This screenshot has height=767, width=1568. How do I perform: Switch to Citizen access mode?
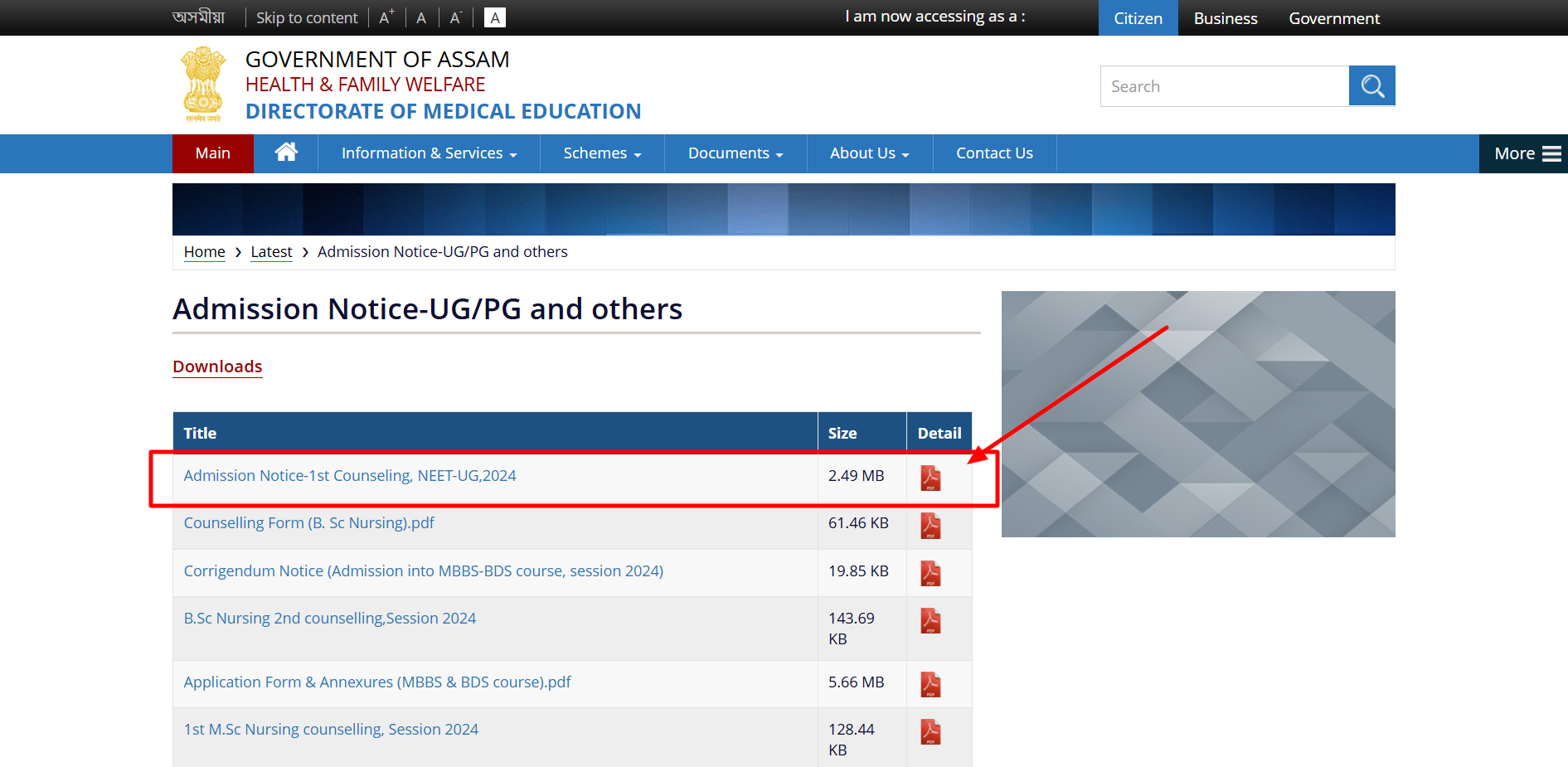[1138, 18]
